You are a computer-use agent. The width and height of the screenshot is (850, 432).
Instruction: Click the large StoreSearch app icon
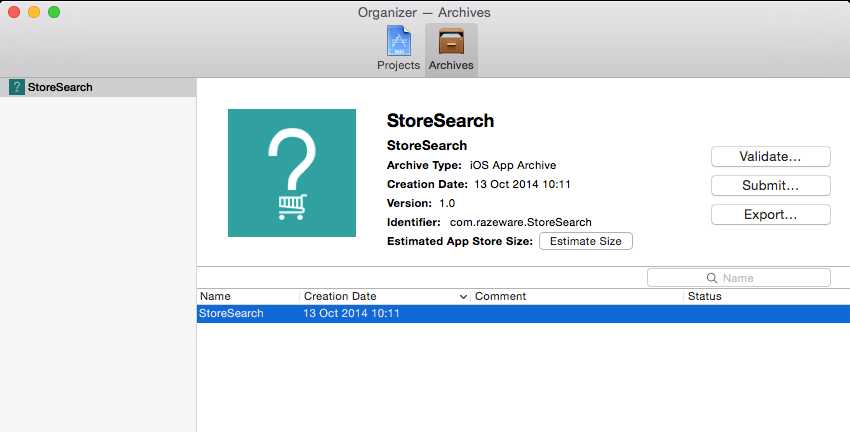(292, 173)
